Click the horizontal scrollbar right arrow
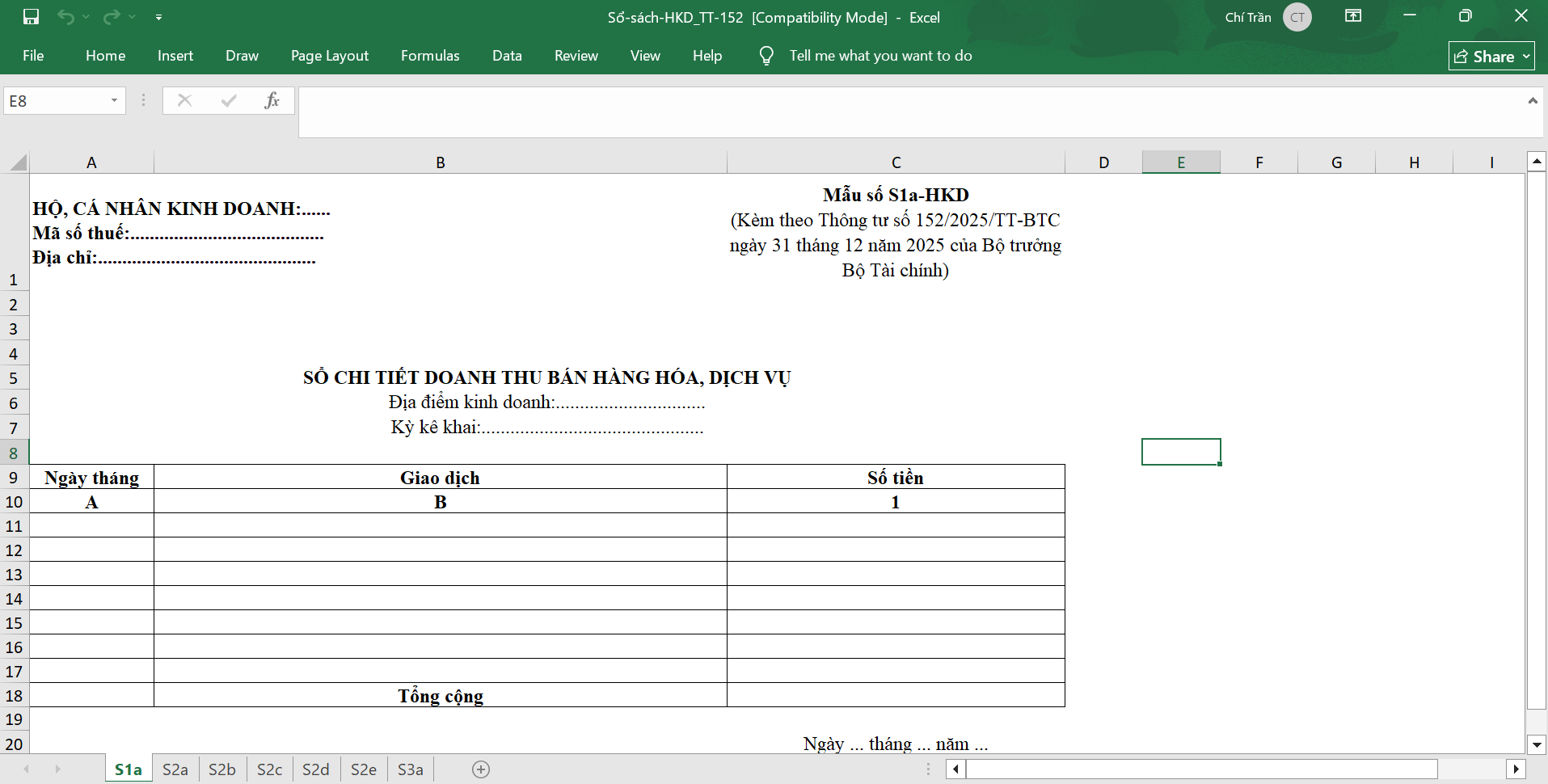The width and height of the screenshot is (1548, 784). point(1516,769)
